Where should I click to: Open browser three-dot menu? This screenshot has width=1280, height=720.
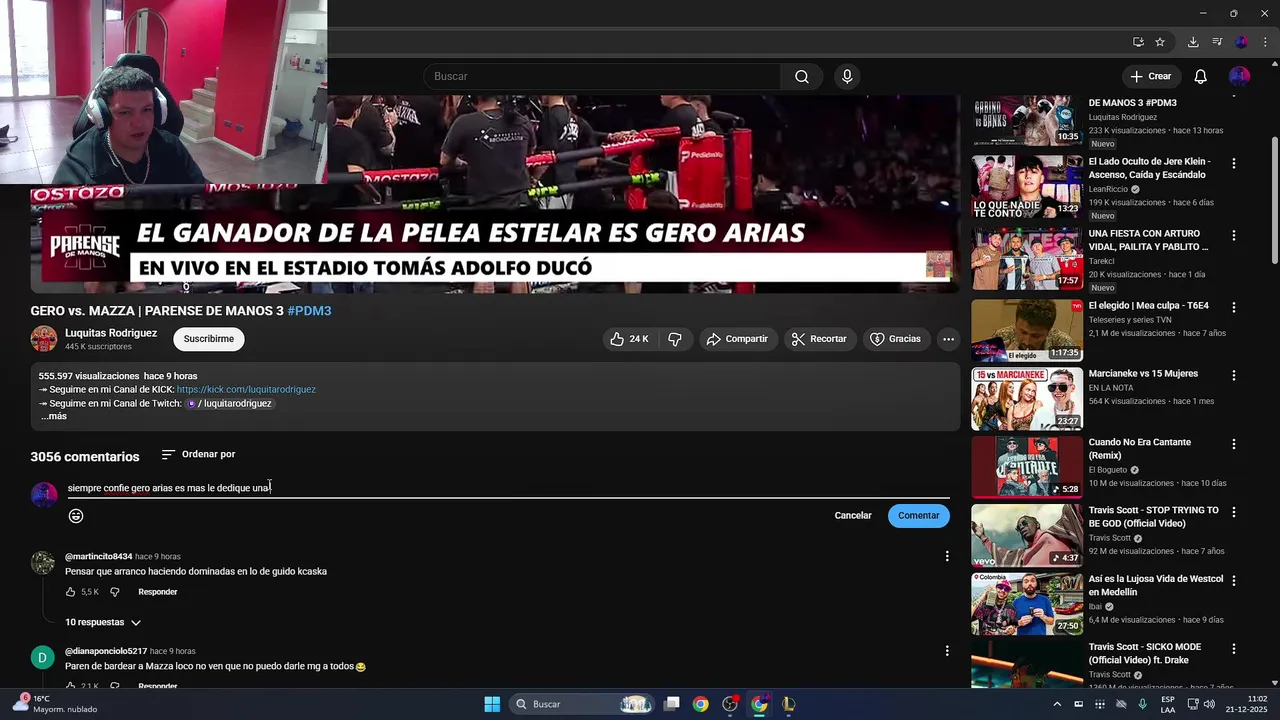pyautogui.click(x=1265, y=42)
